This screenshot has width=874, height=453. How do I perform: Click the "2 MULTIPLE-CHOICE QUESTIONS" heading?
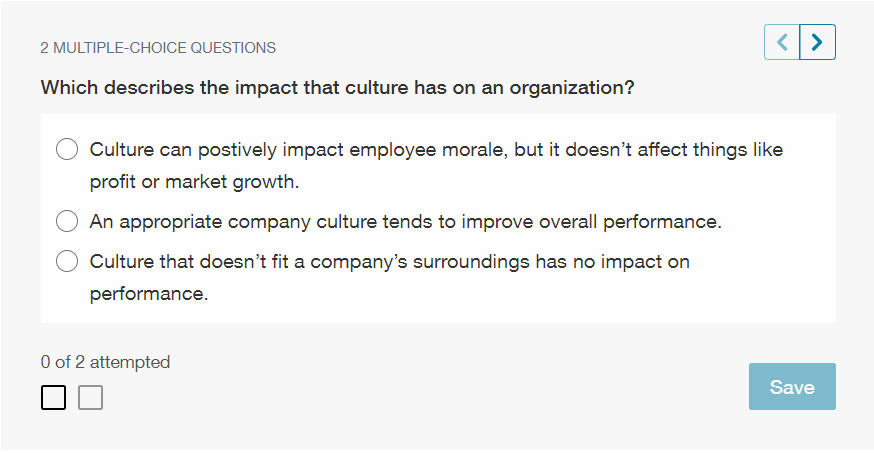coord(158,48)
